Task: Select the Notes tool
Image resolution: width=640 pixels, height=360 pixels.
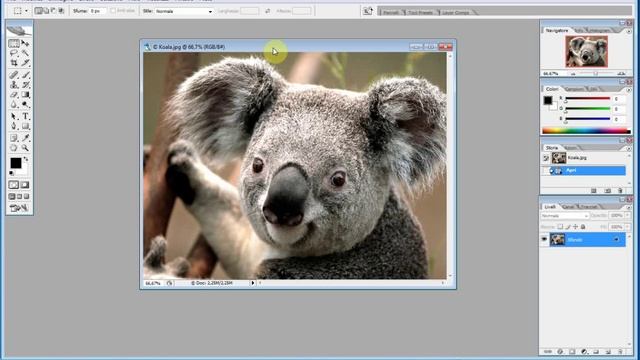Action: 14,138
